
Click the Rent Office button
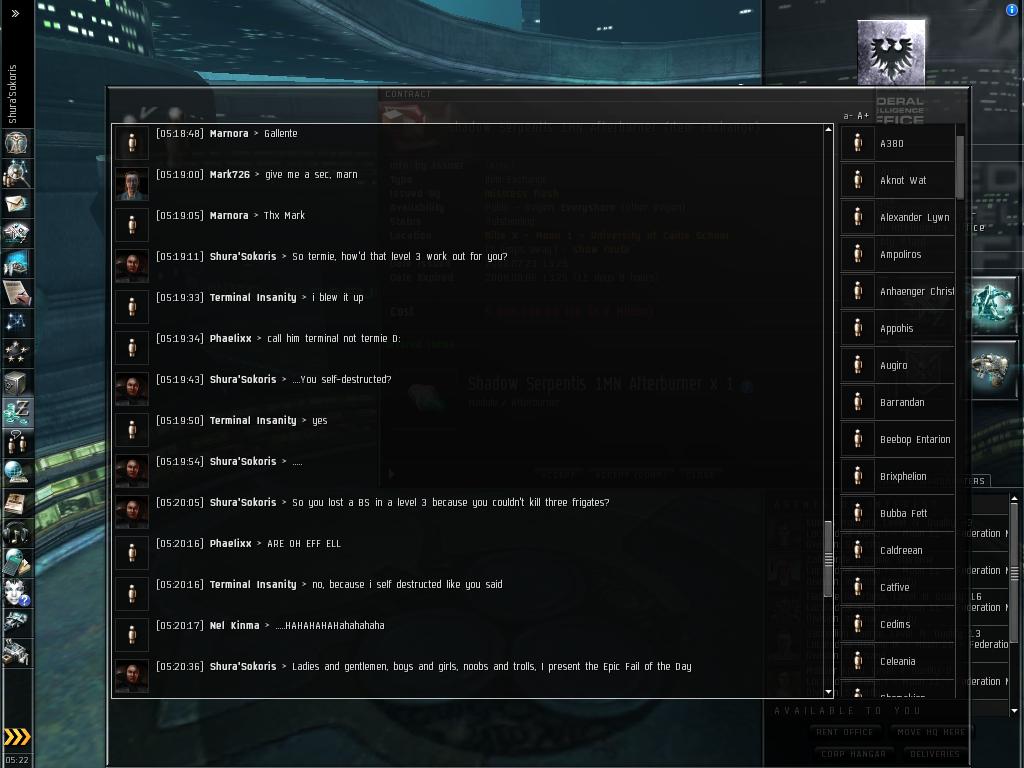(x=844, y=732)
